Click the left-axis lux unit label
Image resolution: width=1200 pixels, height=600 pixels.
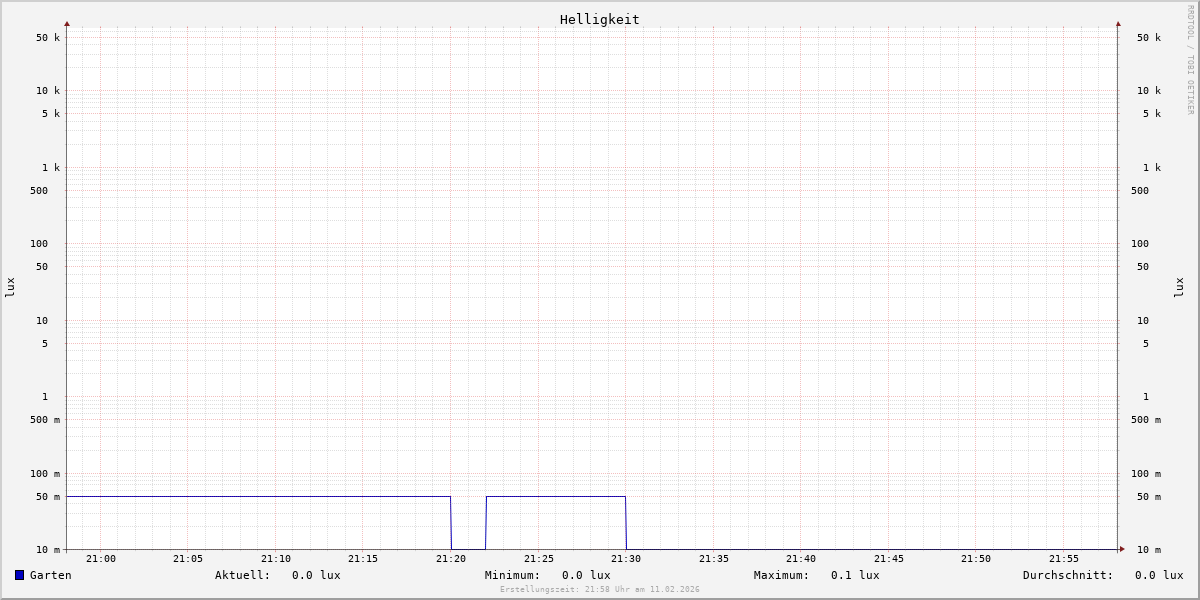click(x=10, y=287)
